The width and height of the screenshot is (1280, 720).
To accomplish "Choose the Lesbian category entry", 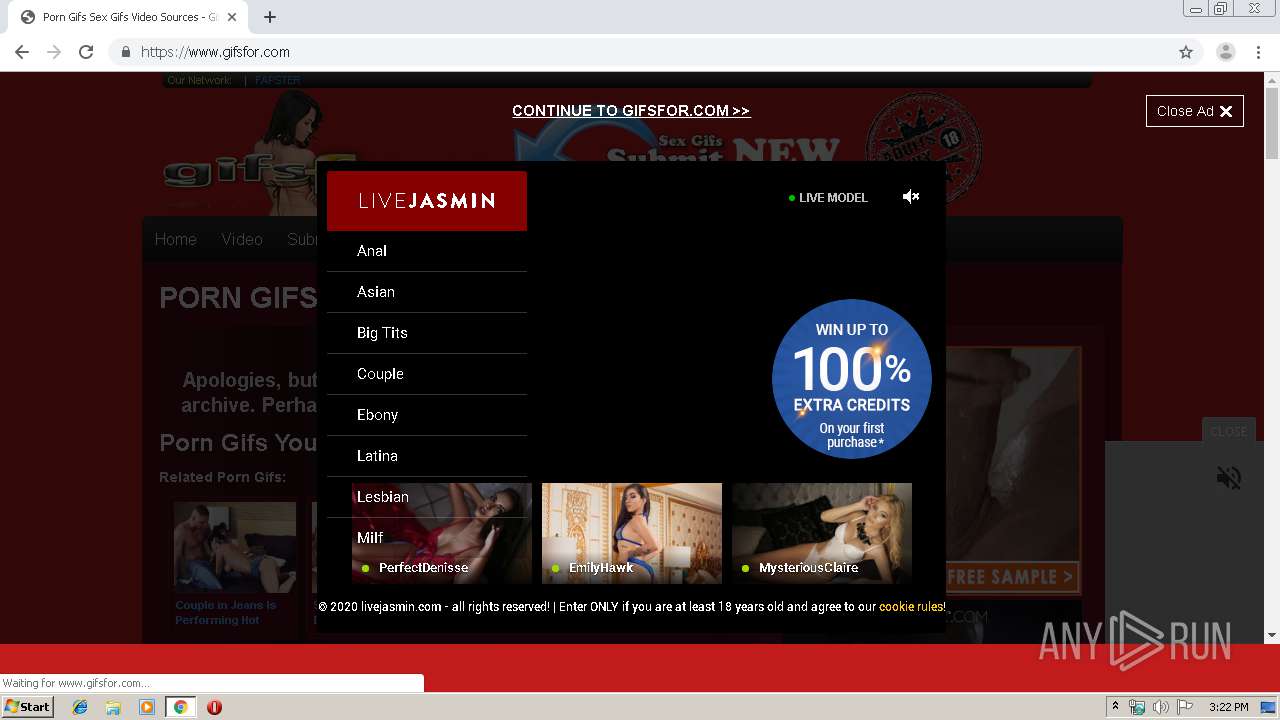I will pyautogui.click(x=427, y=497).
